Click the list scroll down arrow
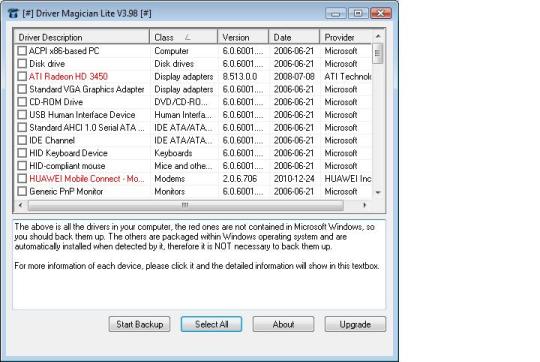 [378, 192]
